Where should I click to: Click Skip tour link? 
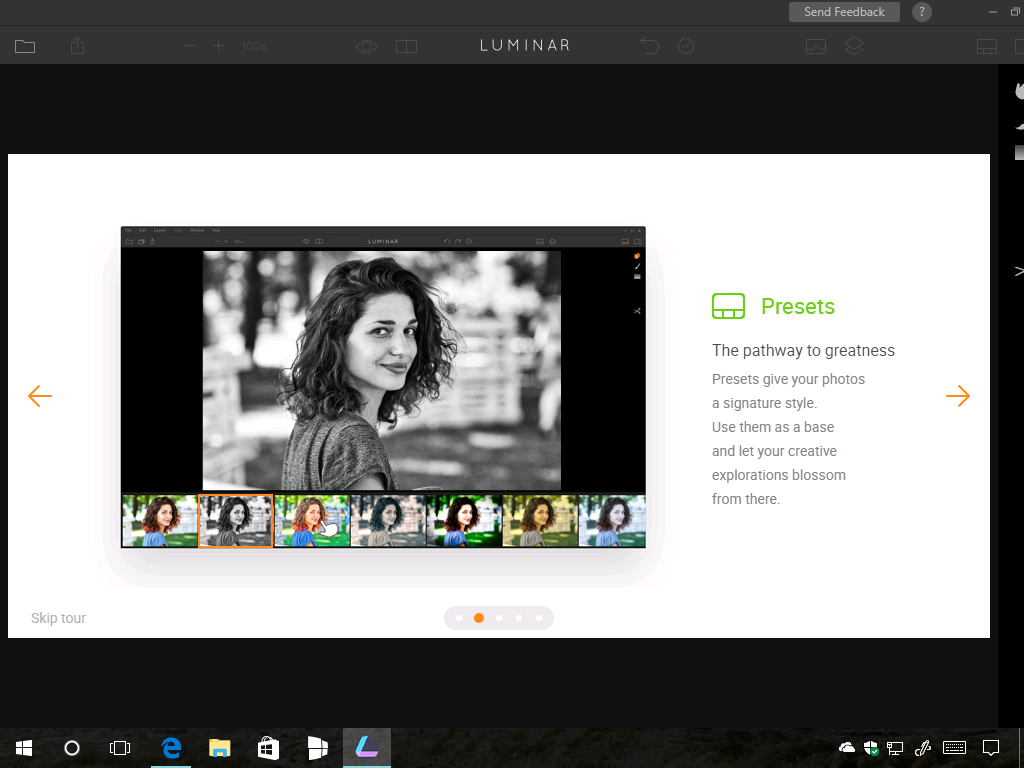(58, 618)
